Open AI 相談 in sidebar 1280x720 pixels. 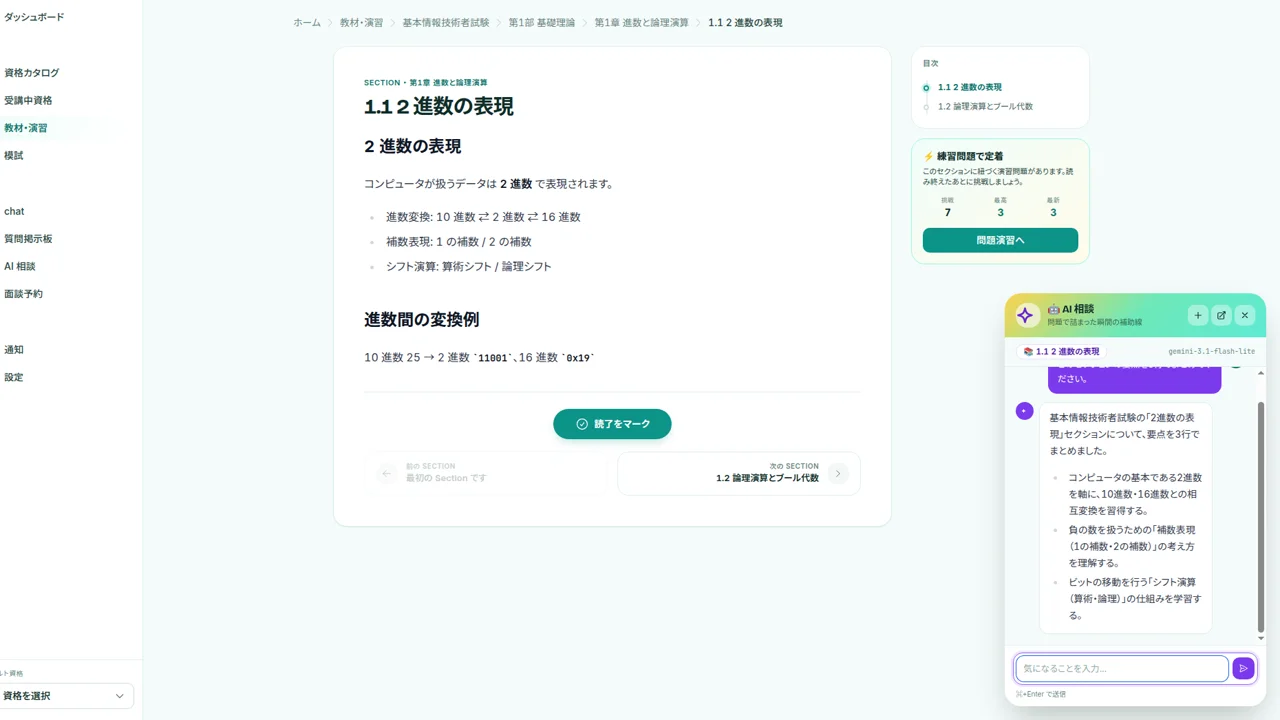[19, 266]
